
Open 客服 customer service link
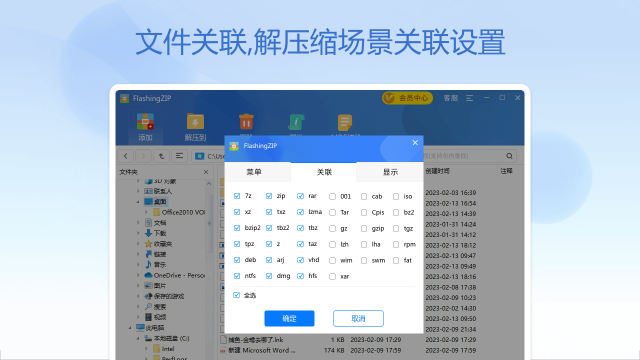[451, 98]
